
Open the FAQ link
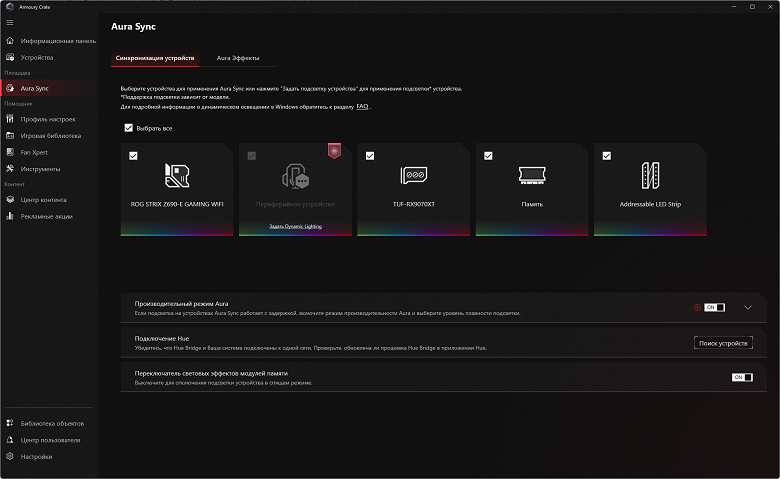click(362, 106)
